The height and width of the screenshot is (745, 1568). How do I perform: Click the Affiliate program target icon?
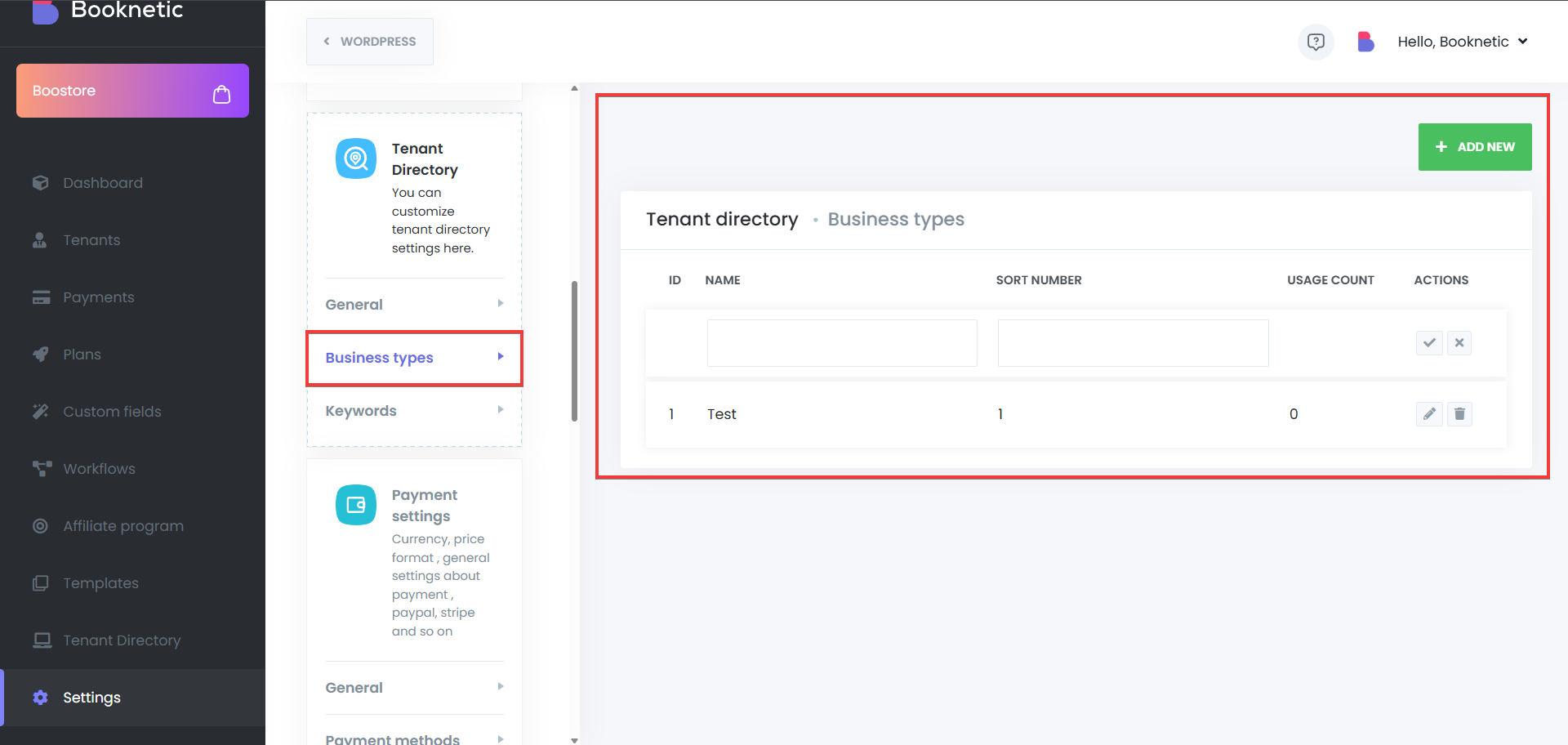pyautogui.click(x=40, y=526)
